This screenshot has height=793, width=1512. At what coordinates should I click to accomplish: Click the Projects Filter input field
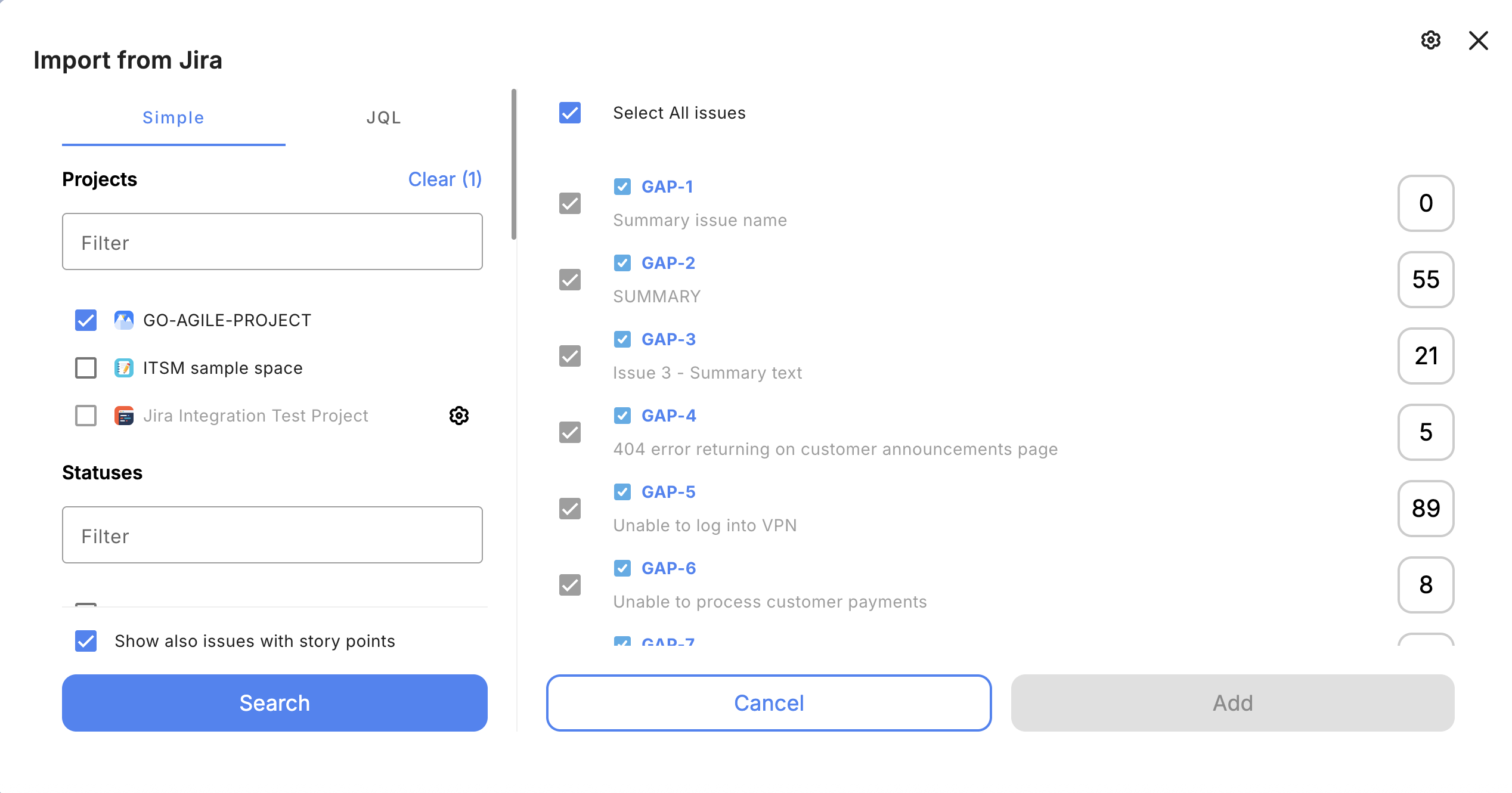coord(272,242)
